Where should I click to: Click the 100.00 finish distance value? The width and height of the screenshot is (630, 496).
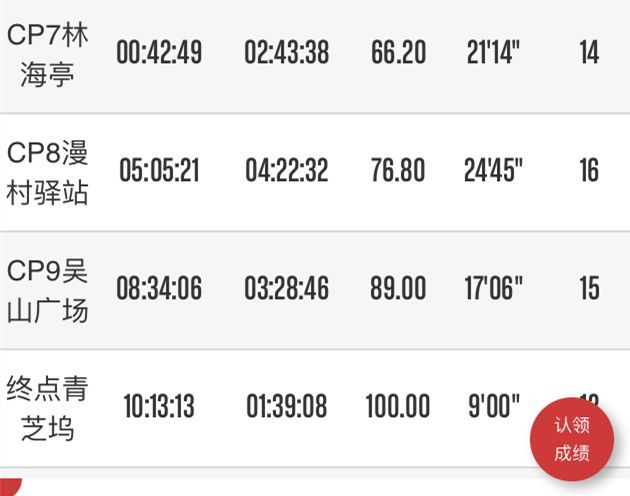[x=397, y=406]
